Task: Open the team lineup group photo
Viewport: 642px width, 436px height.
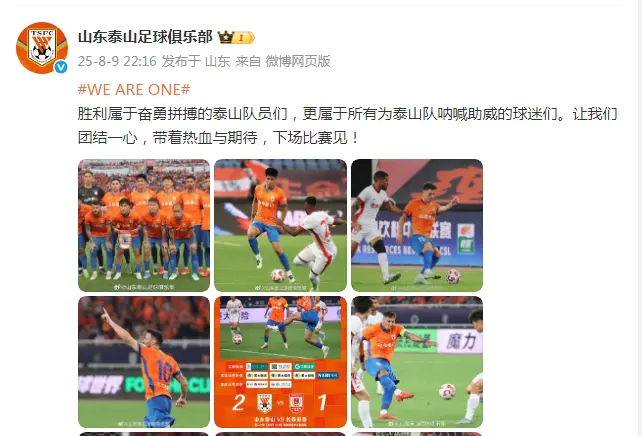Action: [x=144, y=225]
